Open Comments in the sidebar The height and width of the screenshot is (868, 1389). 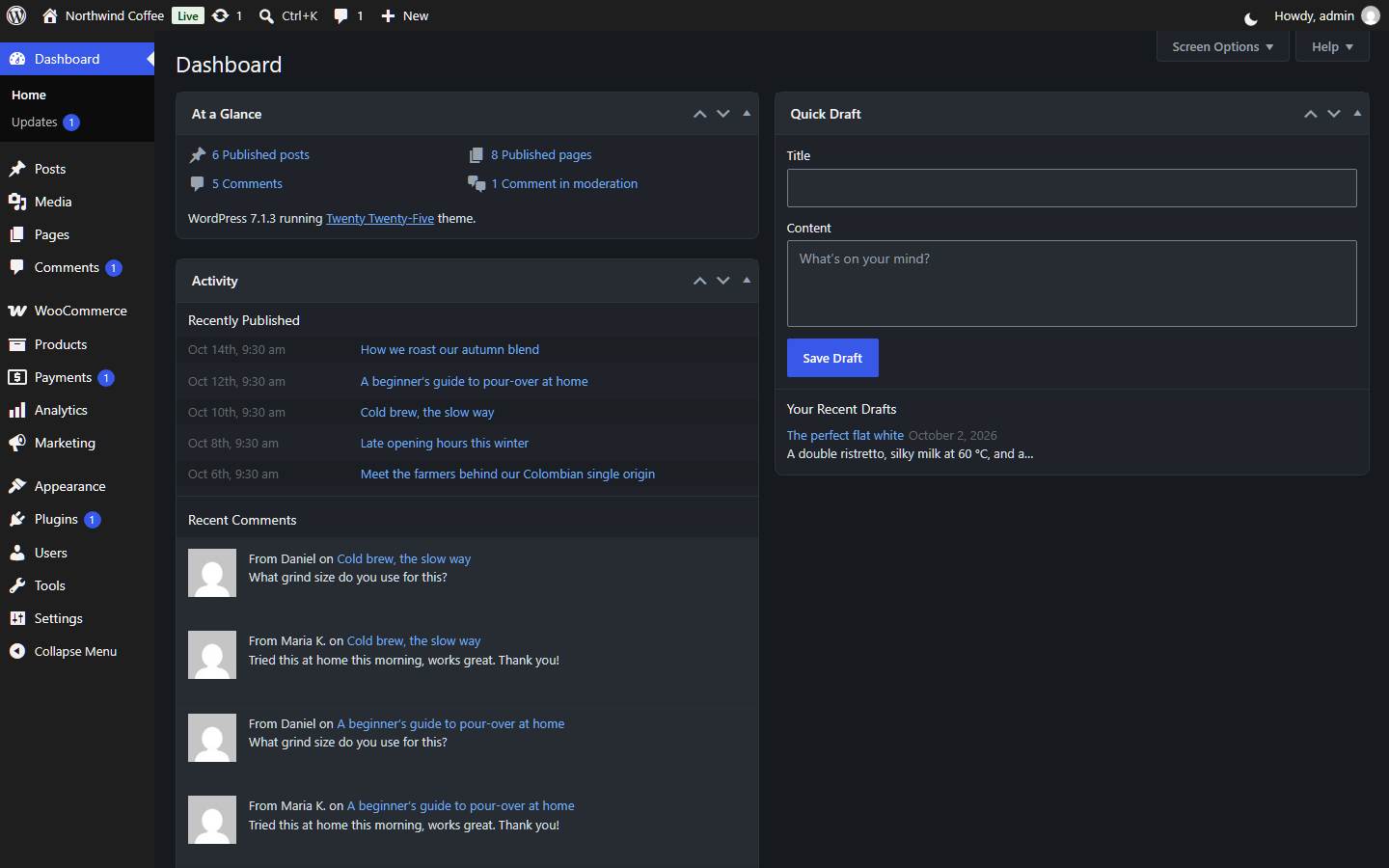pos(77,267)
